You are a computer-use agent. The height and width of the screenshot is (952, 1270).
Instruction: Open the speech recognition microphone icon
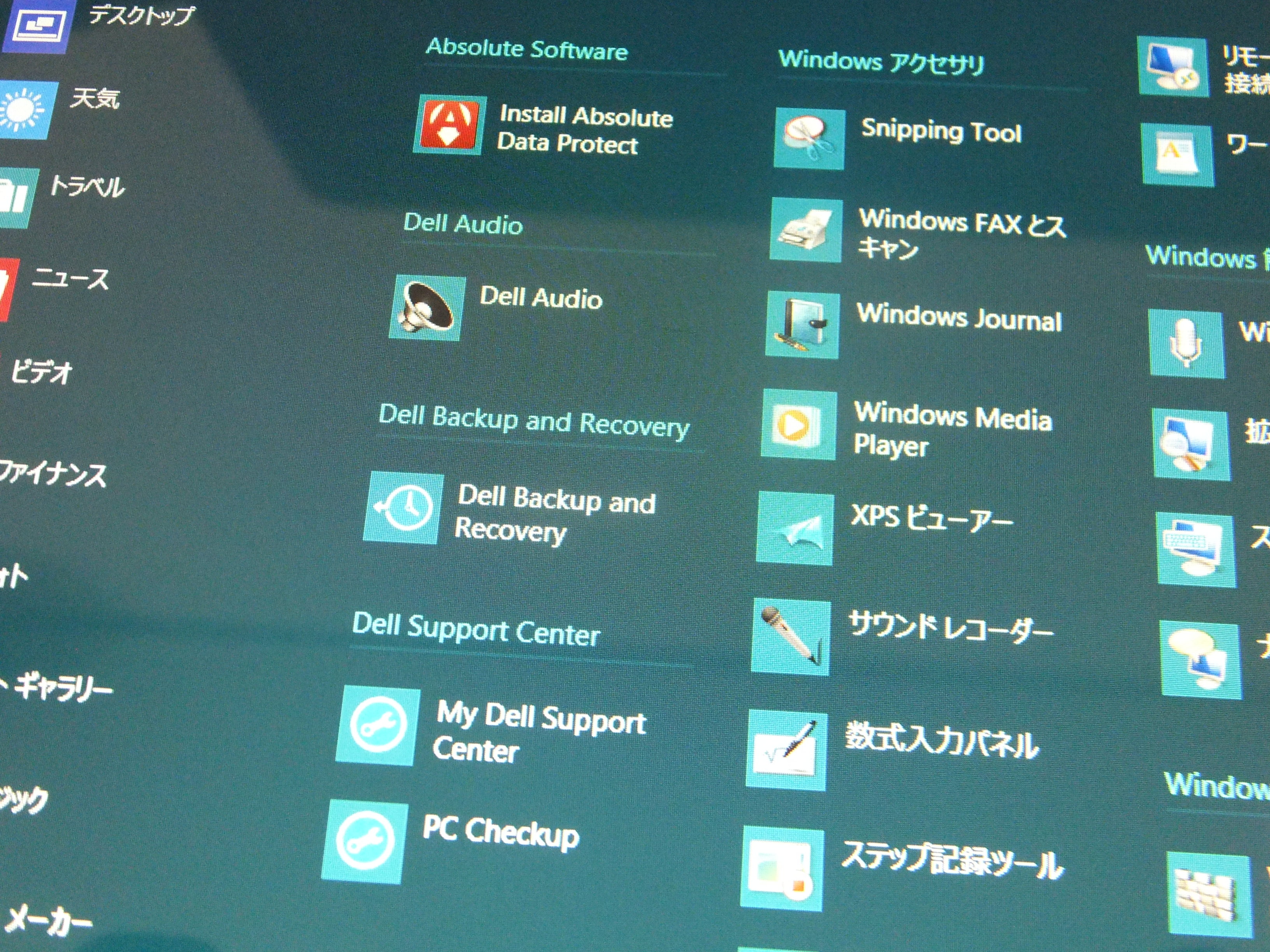1186,344
